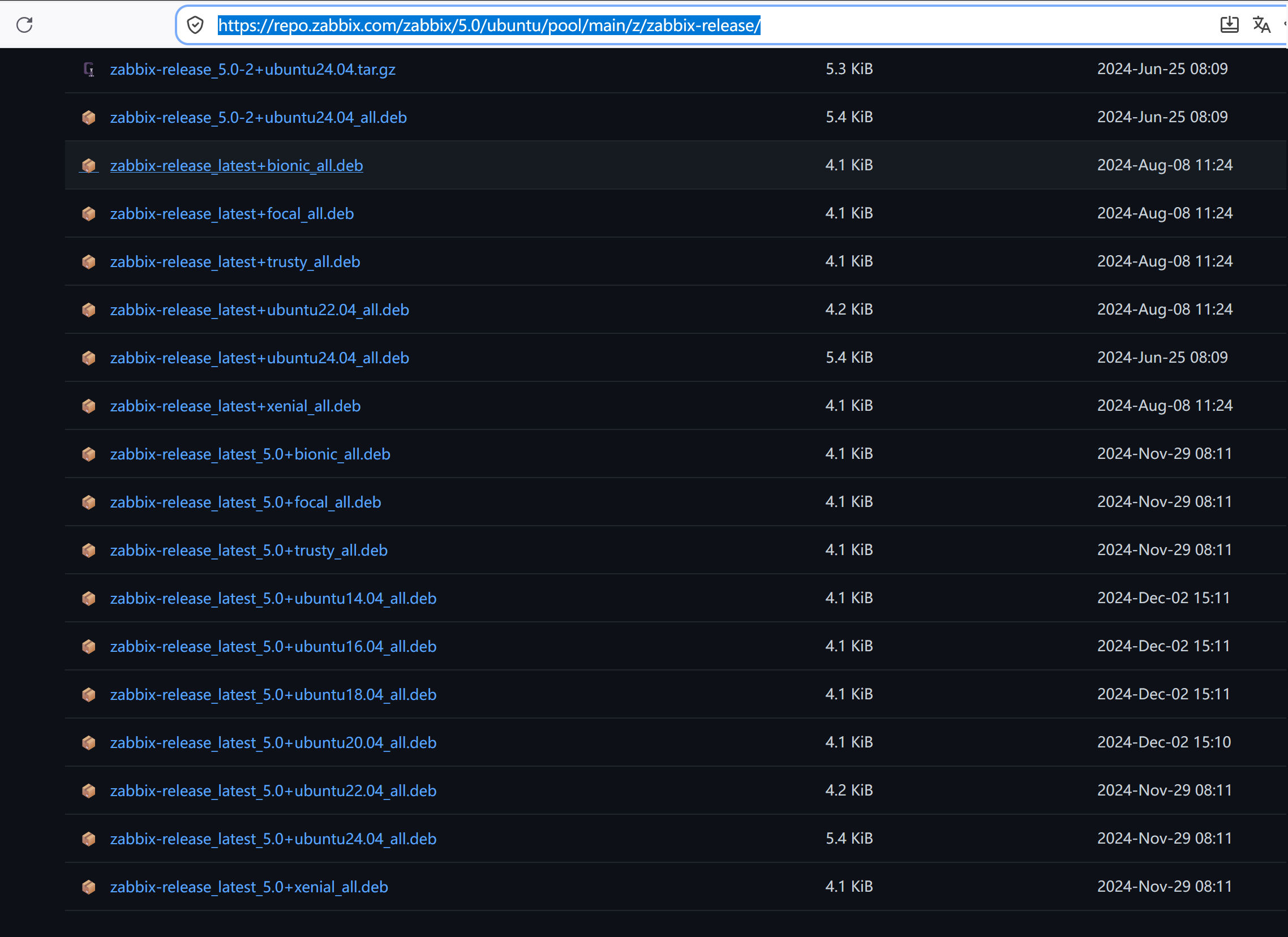Click package icon for zabbix-release_latest+xenial_all.deb
The width and height of the screenshot is (1288, 937).
89,406
